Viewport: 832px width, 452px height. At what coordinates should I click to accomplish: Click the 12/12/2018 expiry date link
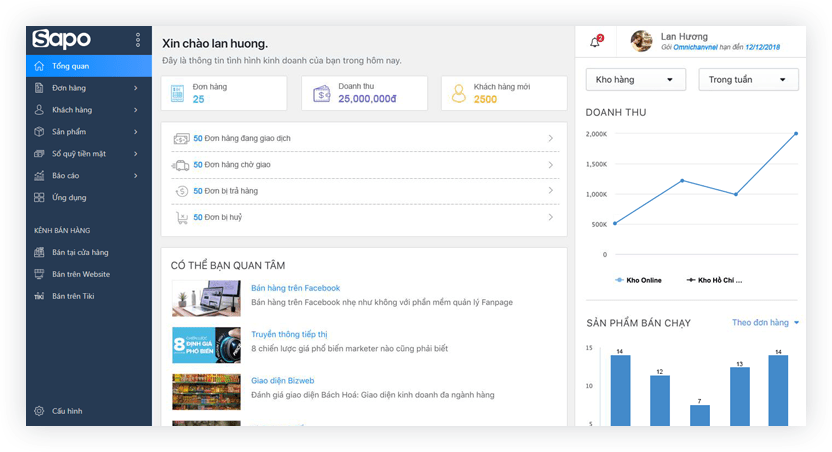(x=762, y=47)
